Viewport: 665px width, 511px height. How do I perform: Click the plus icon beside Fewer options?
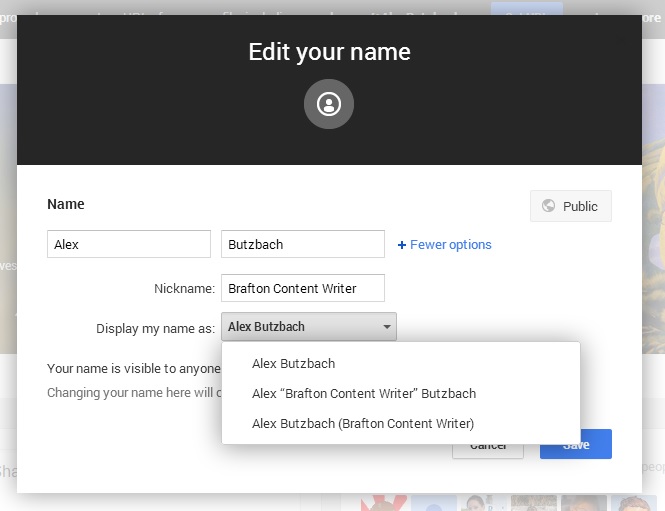point(402,245)
